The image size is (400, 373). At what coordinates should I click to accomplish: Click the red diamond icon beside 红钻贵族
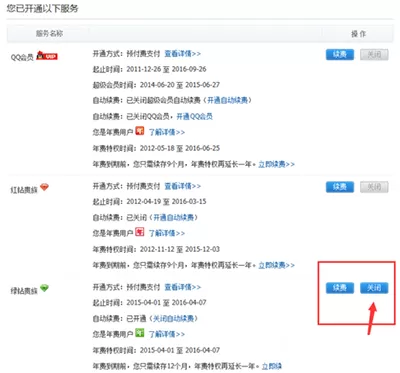click(x=44, y=187)
